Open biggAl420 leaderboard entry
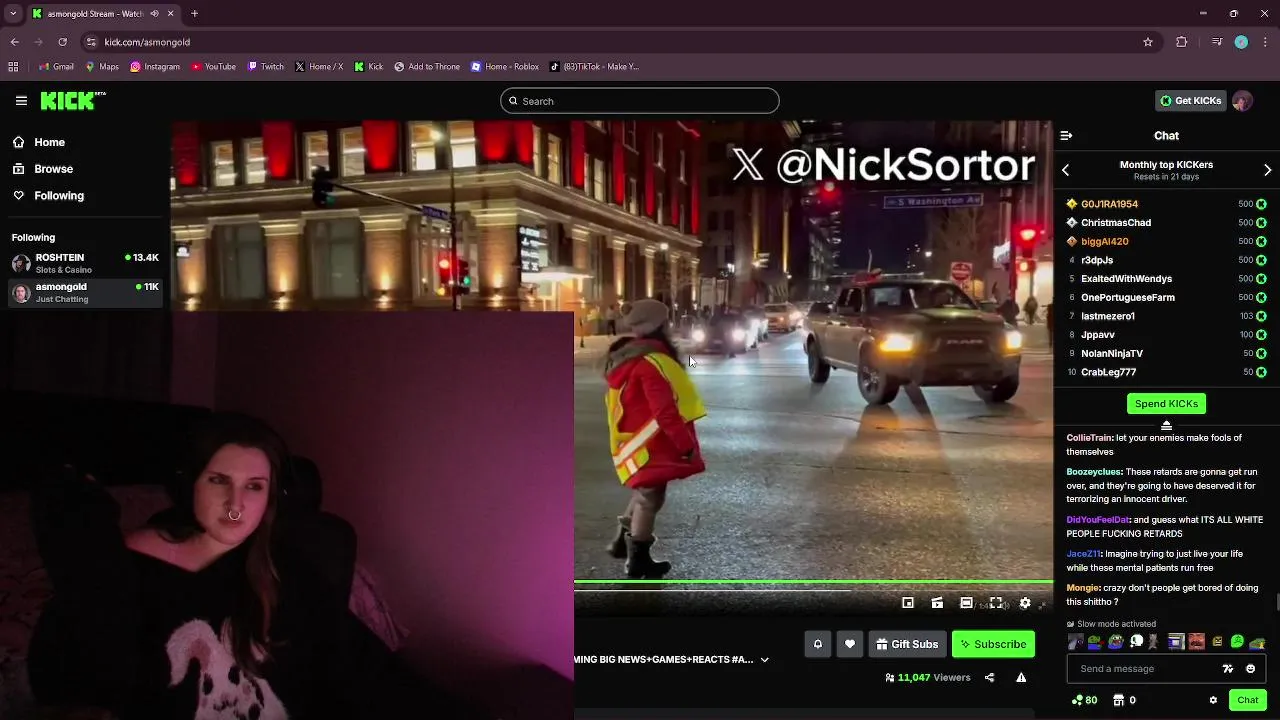This screenshot has width=1280, height=720. point(1166,241)
